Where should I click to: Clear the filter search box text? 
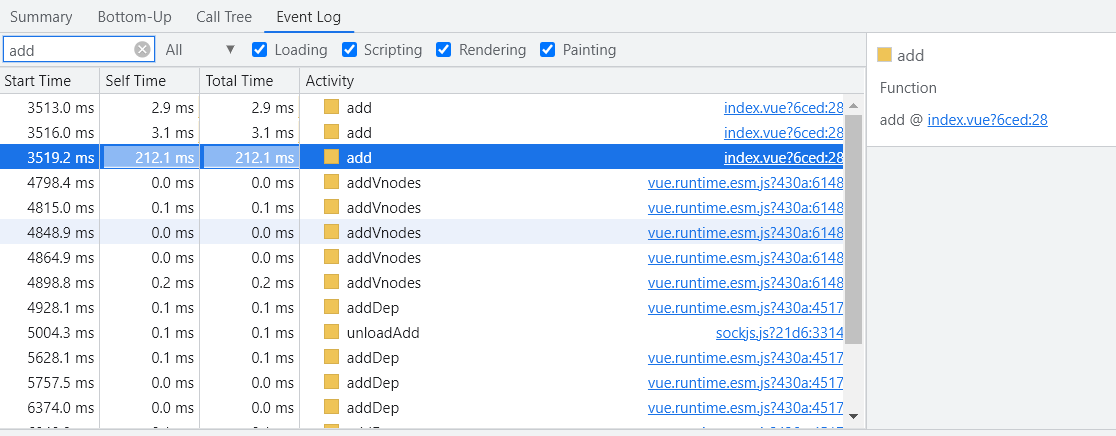pyautogui.click(x=142, y=49)
